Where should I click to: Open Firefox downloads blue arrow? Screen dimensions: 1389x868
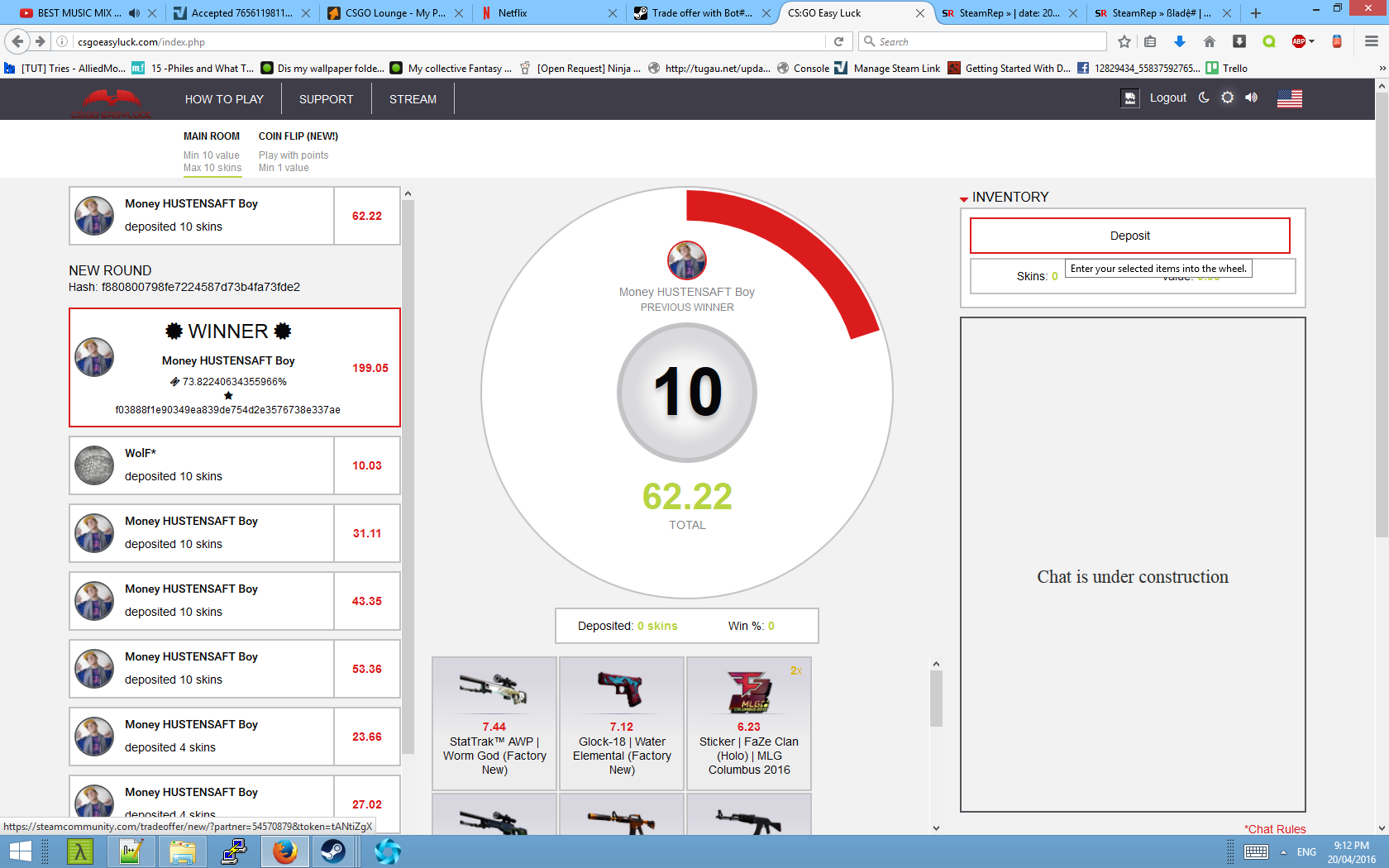click(1180, 41)
